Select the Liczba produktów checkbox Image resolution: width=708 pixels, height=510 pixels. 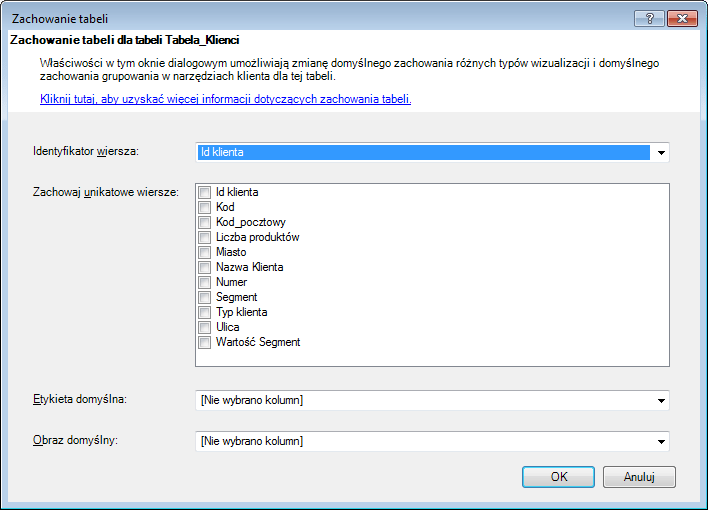coord(205,237)
